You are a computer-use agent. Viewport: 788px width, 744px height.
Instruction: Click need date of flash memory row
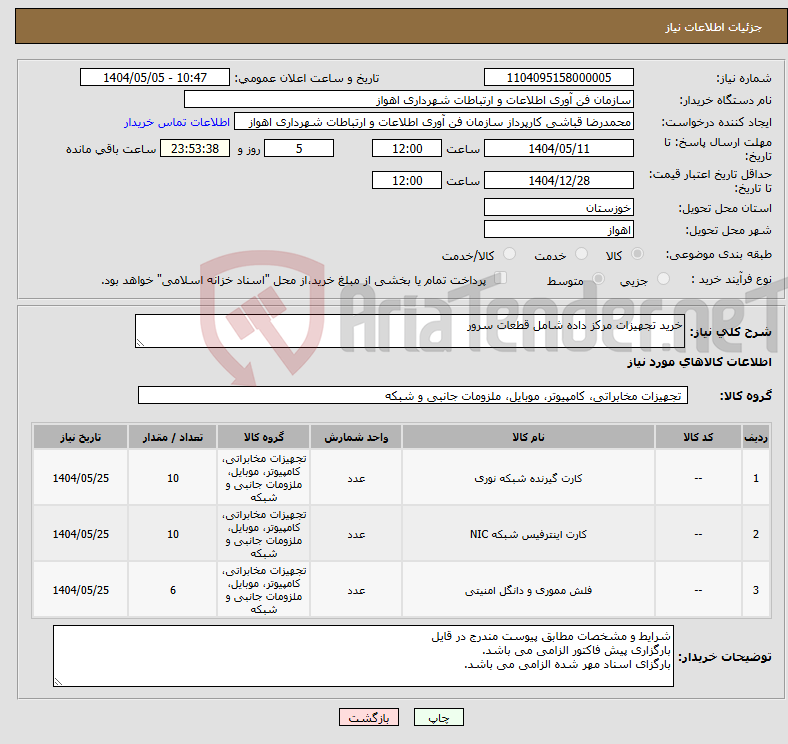tap(80, 590)
